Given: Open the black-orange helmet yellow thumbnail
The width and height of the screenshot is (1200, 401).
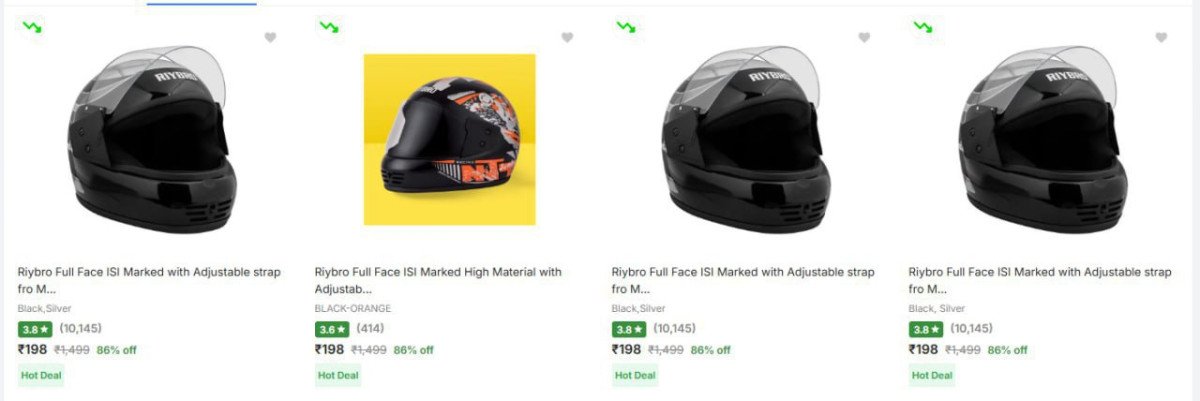Looking at the screenshot, I should 449,139.
